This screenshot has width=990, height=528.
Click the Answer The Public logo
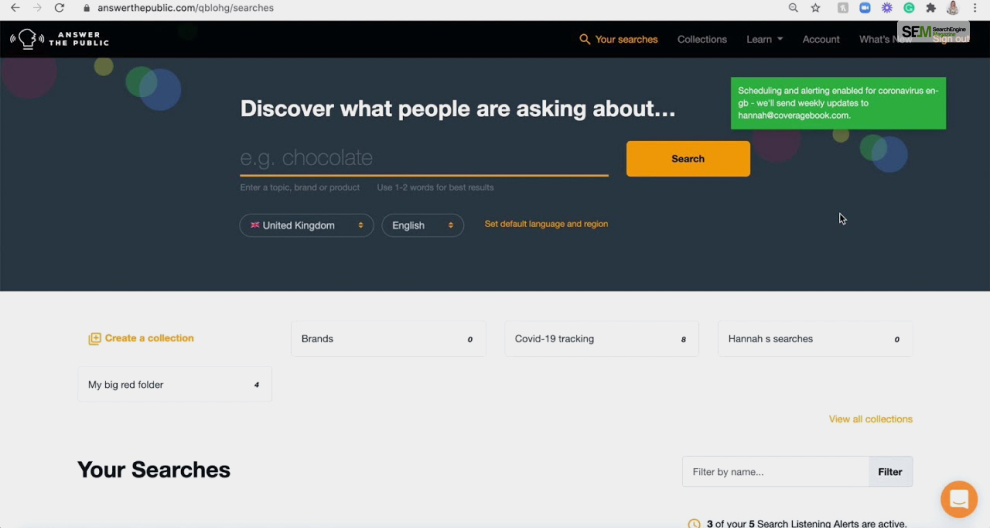pos(59,39)
